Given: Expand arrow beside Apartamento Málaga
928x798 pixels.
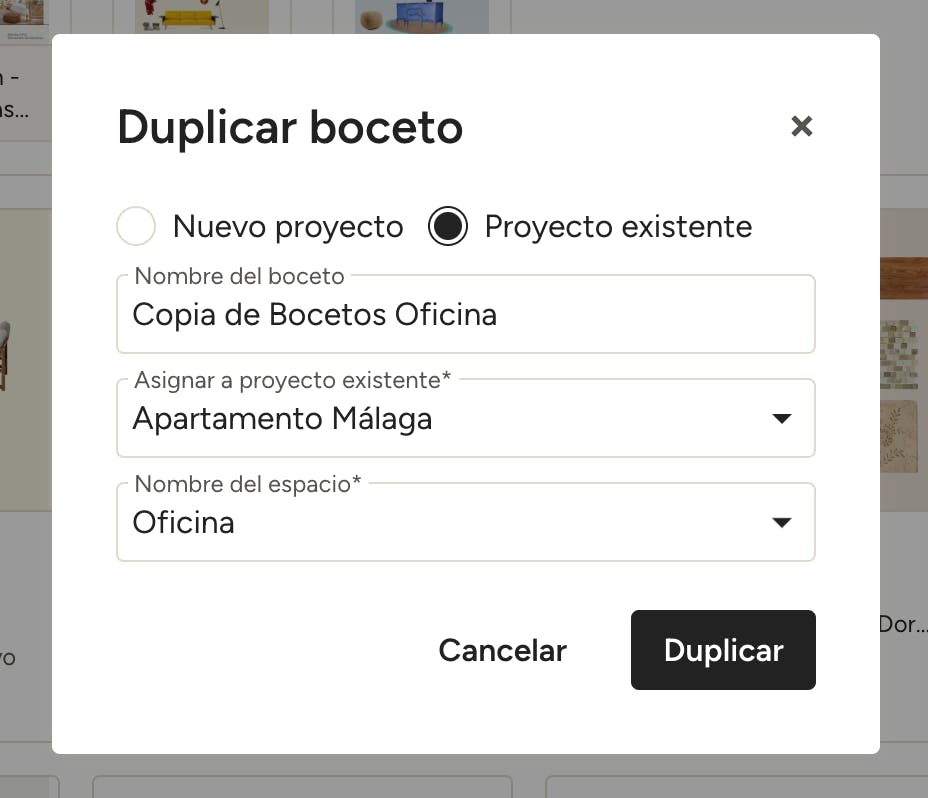Looking at the screenshot, I should click(782, 419).
